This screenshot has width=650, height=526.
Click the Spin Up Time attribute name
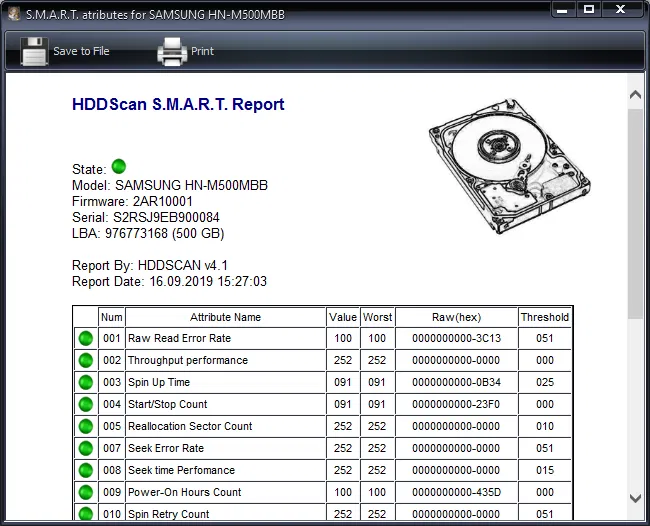coord(159,382)
